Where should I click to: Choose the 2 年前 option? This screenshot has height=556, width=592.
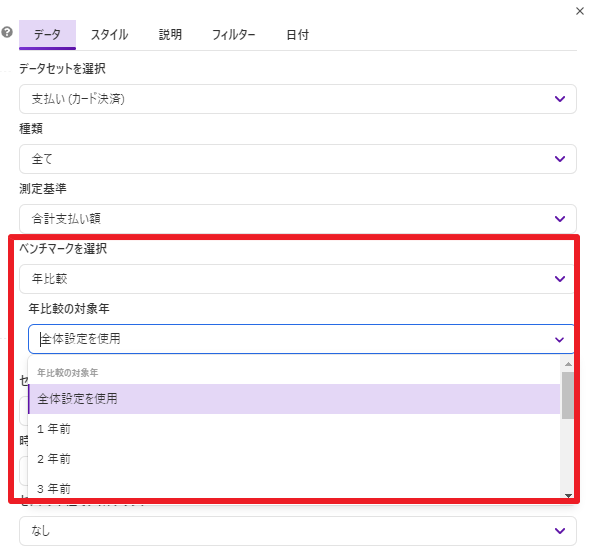(x=294, y=459)
